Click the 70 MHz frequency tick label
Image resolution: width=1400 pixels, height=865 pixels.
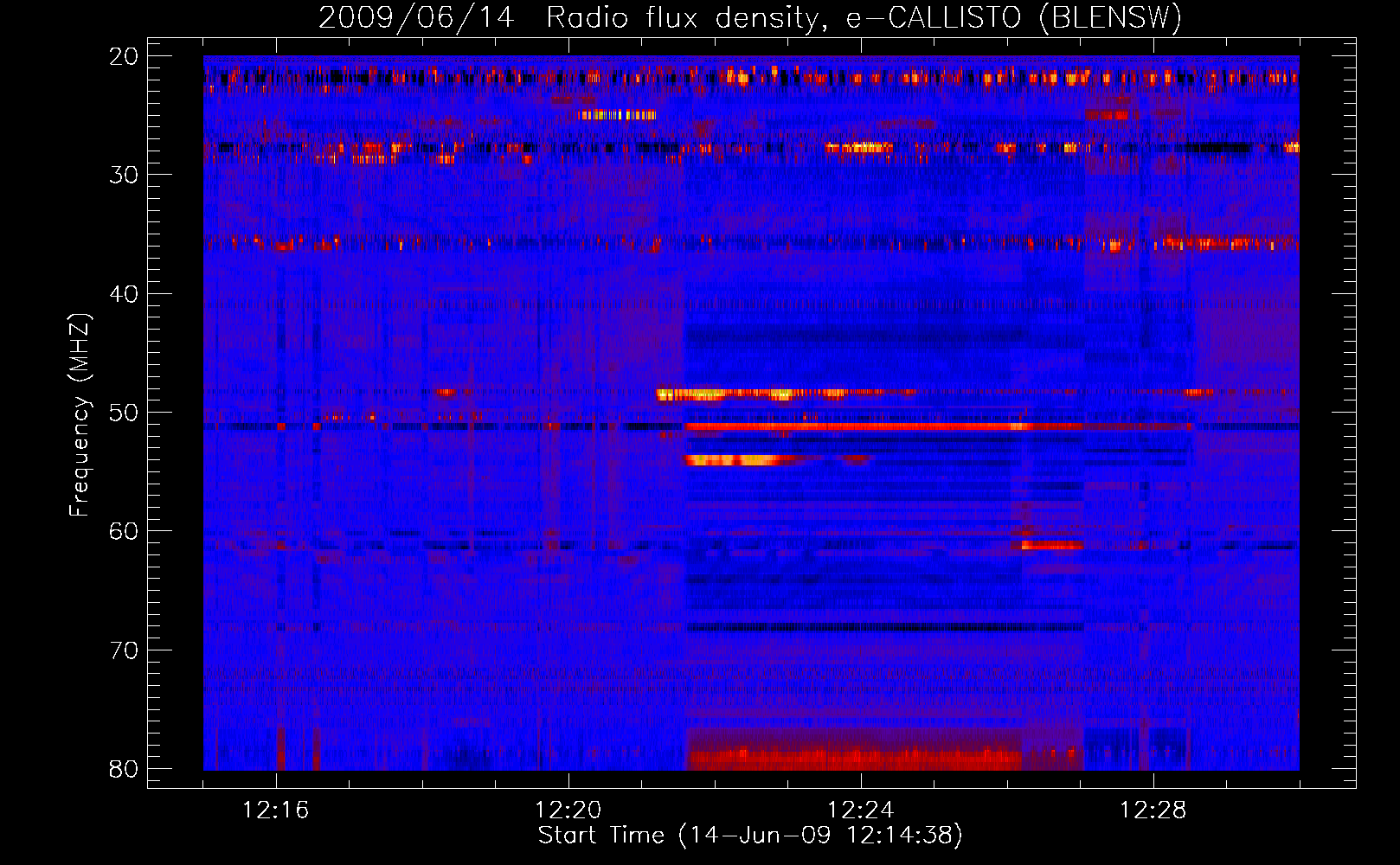[x=125, y=650]
